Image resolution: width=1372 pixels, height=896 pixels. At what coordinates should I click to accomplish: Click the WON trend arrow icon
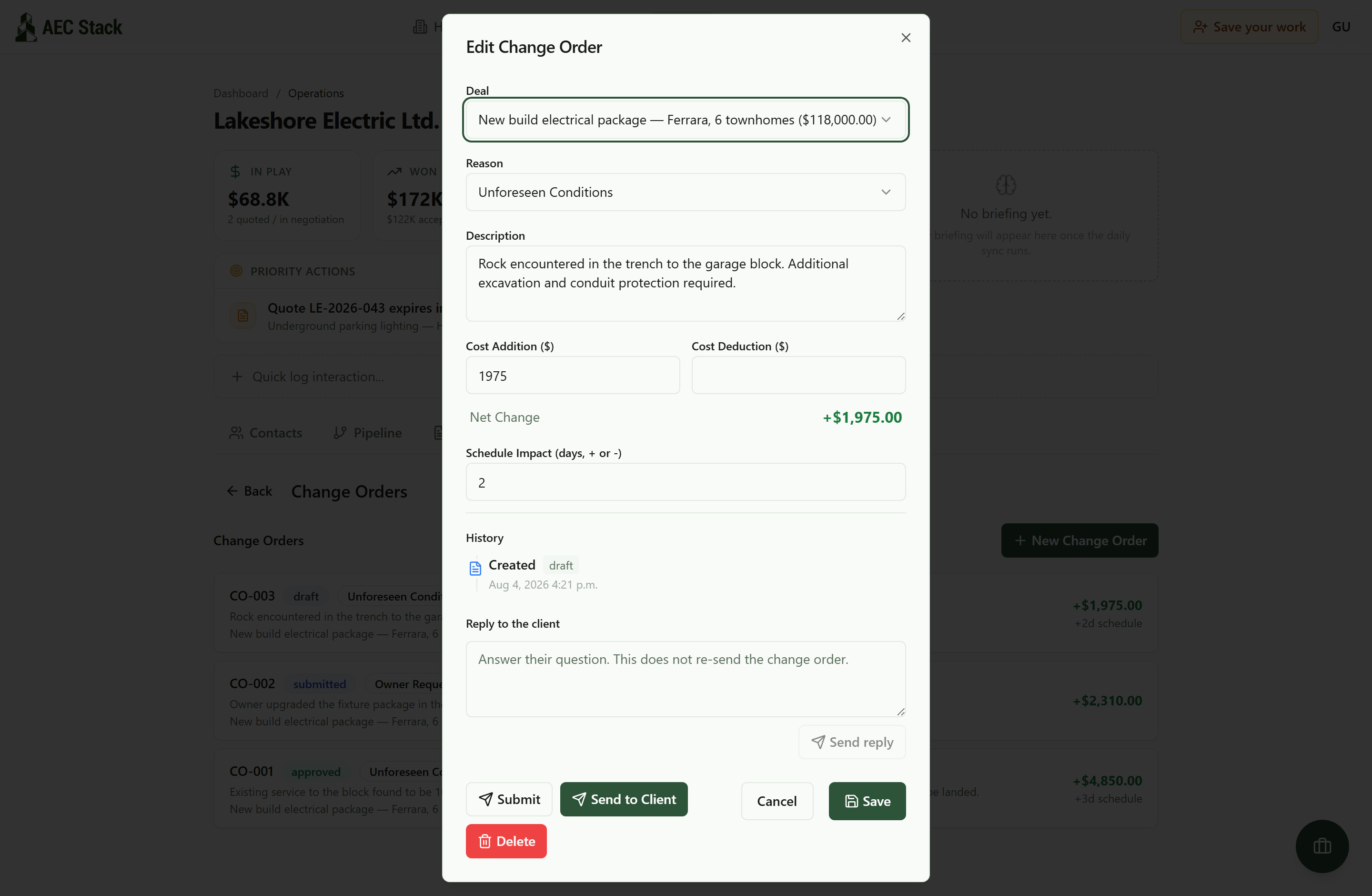click(393, 171)
